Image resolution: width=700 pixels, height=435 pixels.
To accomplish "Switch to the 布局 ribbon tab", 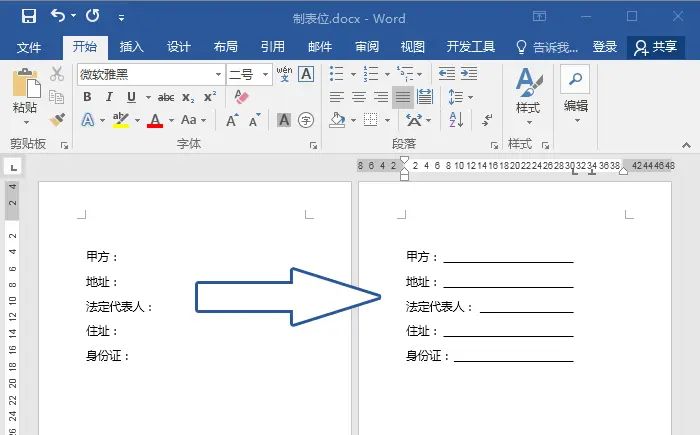I will coord(225,47).
